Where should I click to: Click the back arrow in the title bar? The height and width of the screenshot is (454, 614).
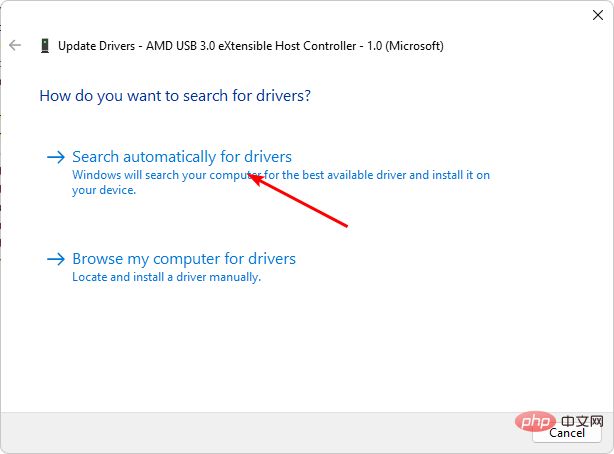[15, 45]
